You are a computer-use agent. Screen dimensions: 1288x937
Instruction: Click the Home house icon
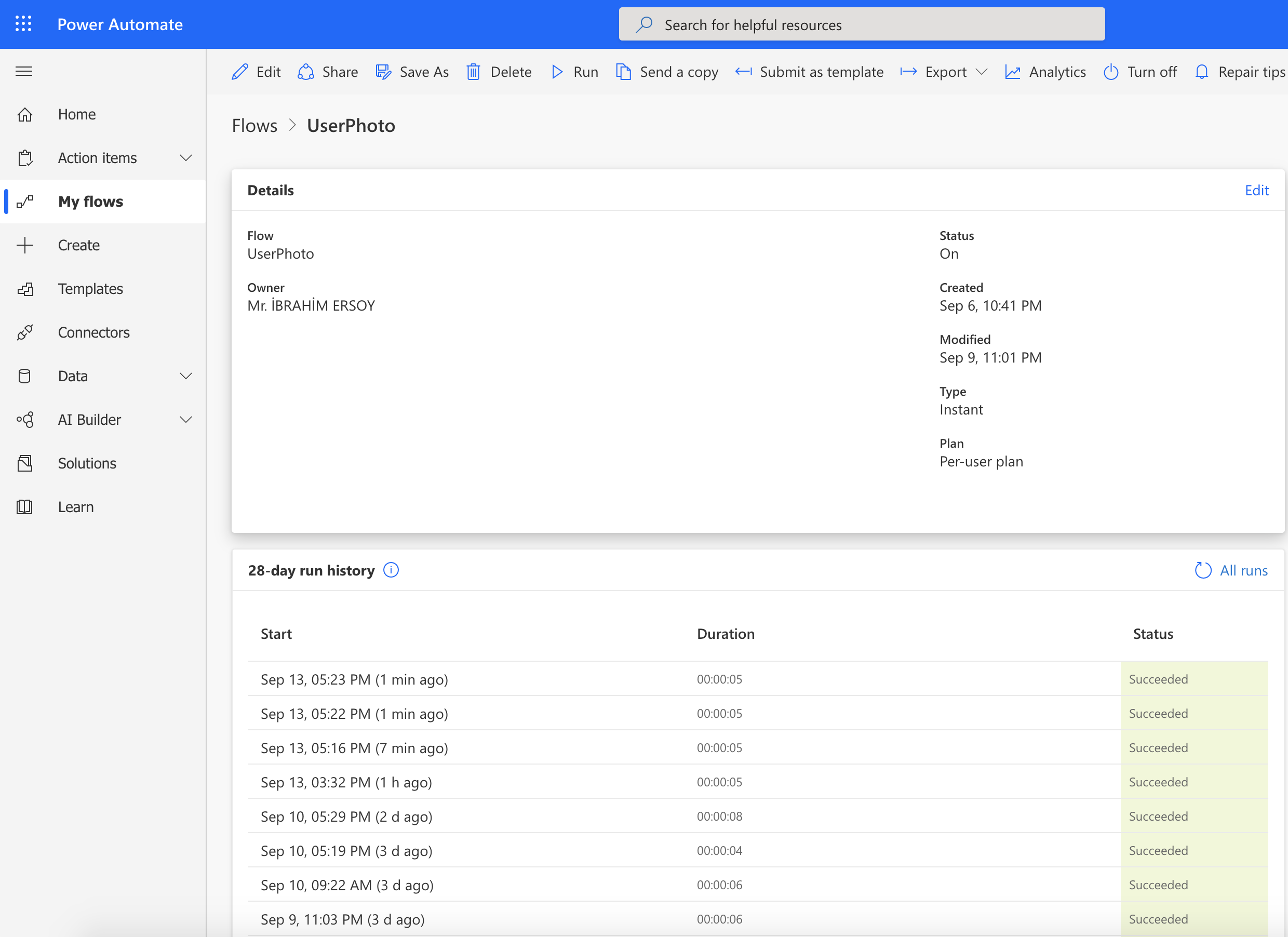click(25, 114)
